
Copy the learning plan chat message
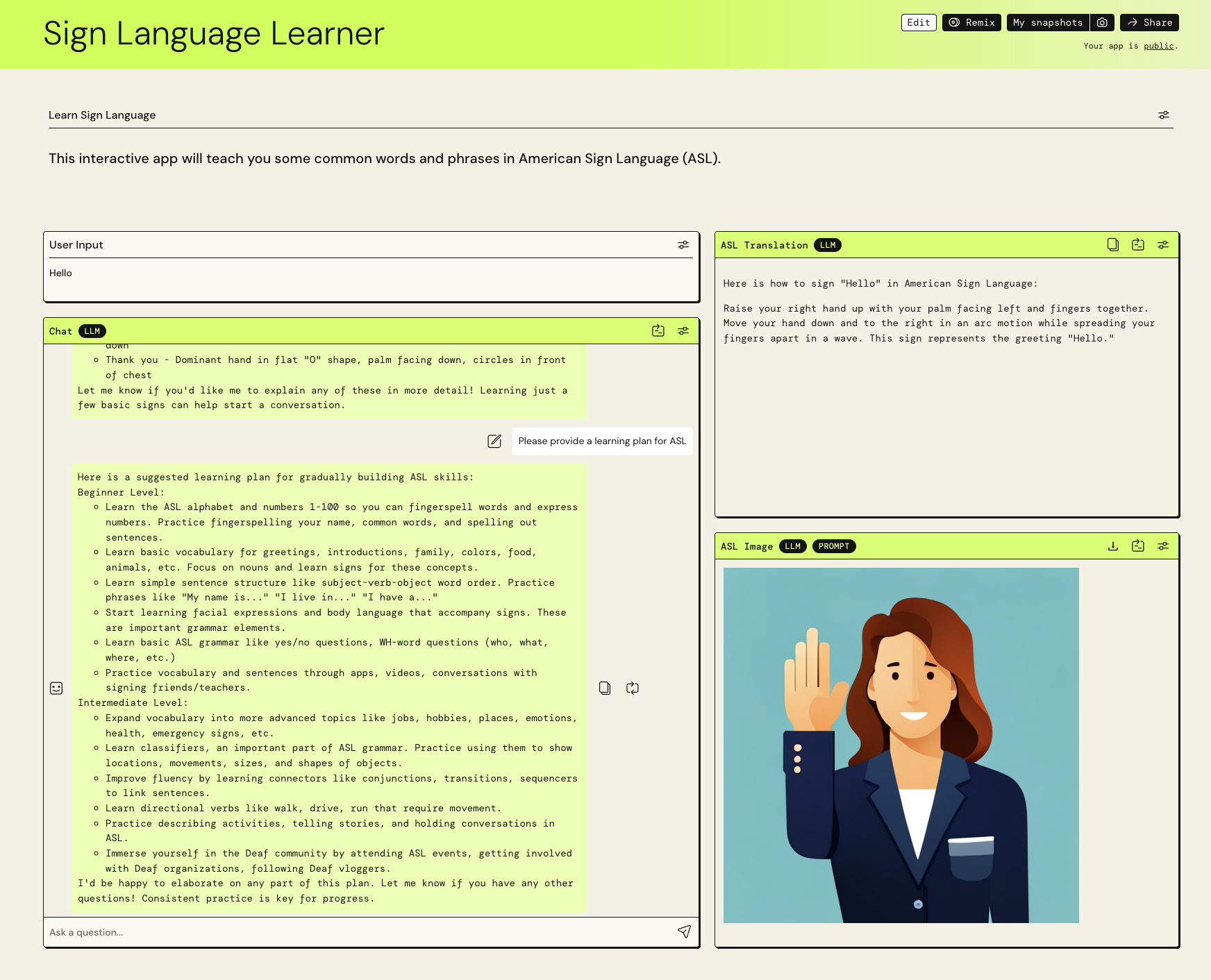tap(604, 688)
